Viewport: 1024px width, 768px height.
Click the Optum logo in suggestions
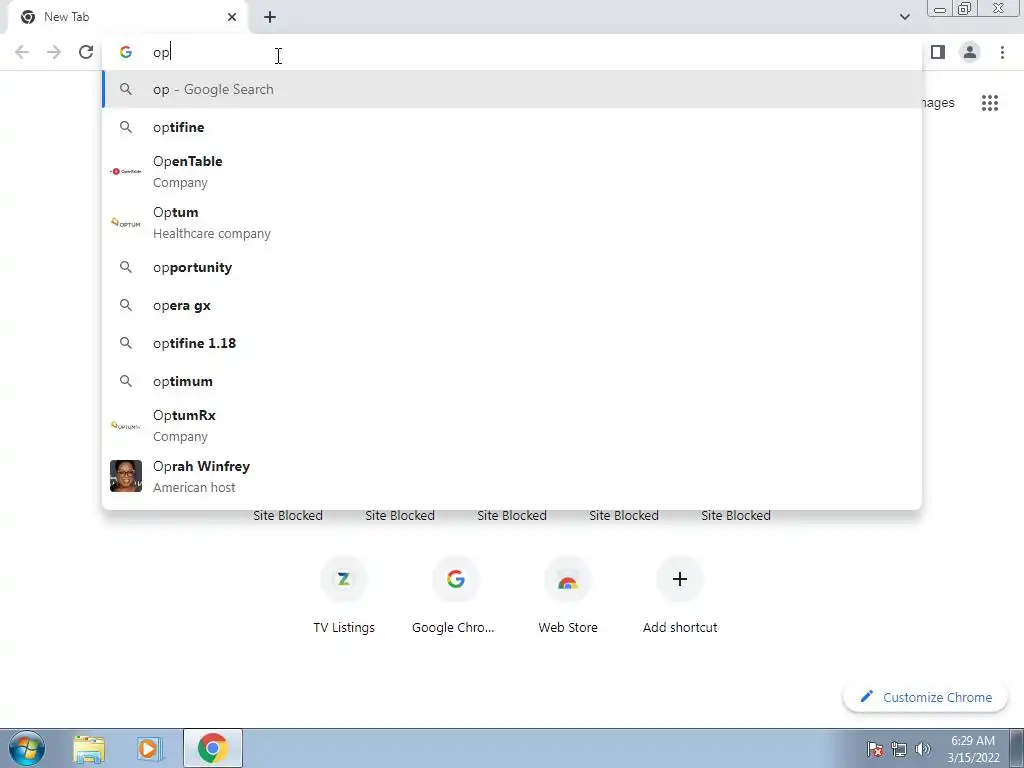[x=126, y=223]
